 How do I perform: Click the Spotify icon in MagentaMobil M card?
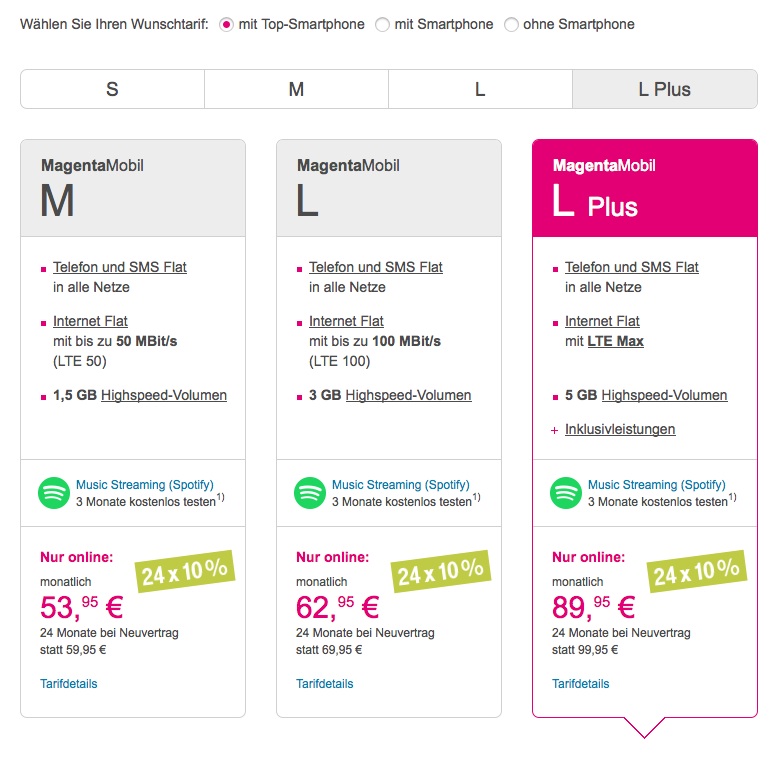54,493
